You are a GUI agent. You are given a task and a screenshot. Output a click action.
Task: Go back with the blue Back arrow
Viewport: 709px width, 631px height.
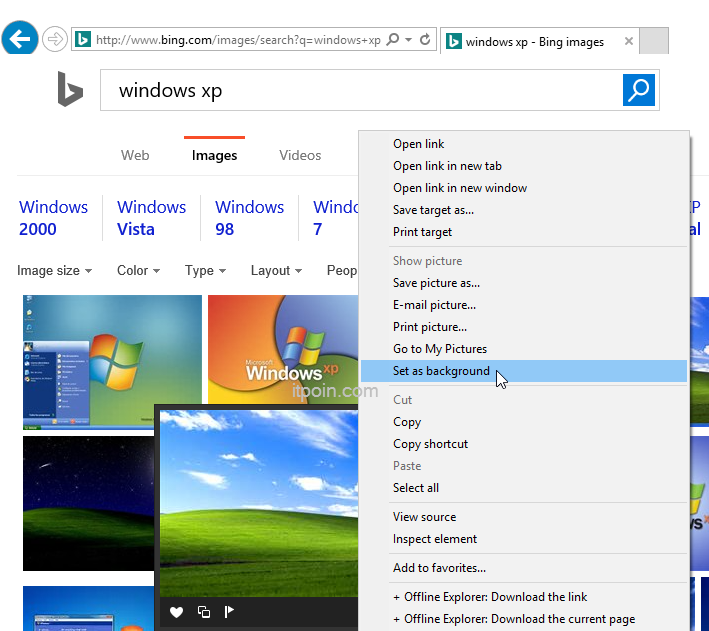[x=20, y=39]
